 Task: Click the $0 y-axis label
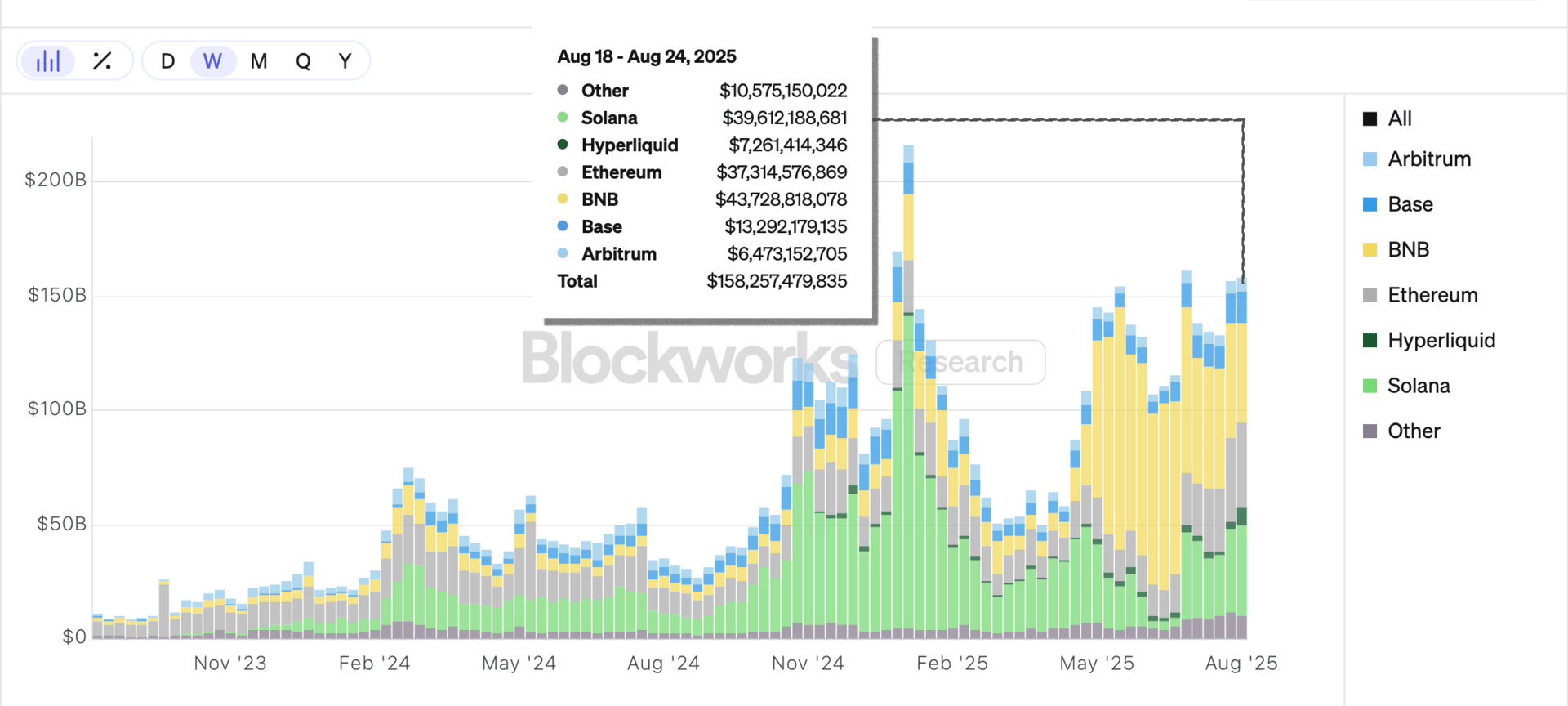74,637
